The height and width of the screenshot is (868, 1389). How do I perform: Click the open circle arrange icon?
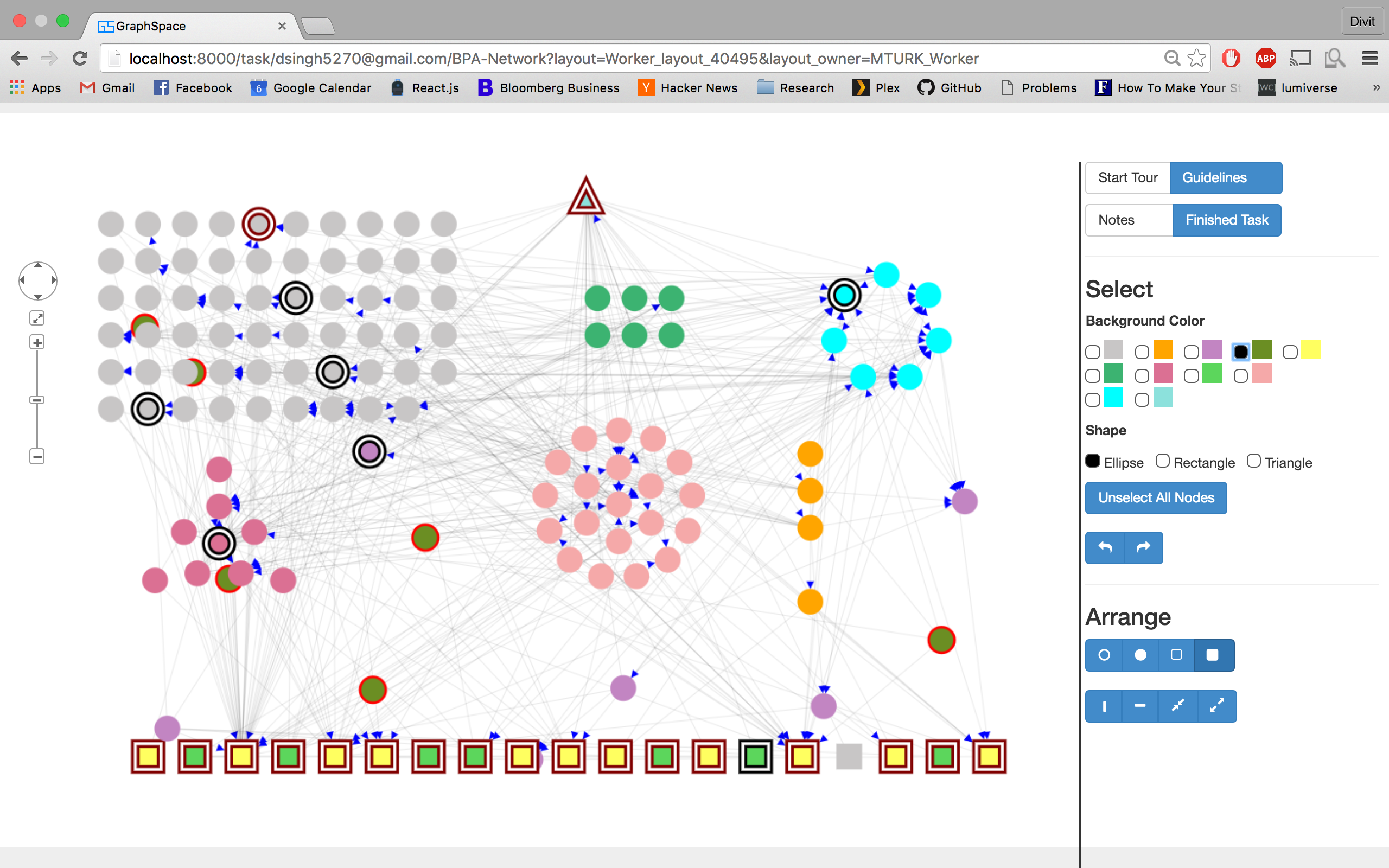pos(1104,655)
